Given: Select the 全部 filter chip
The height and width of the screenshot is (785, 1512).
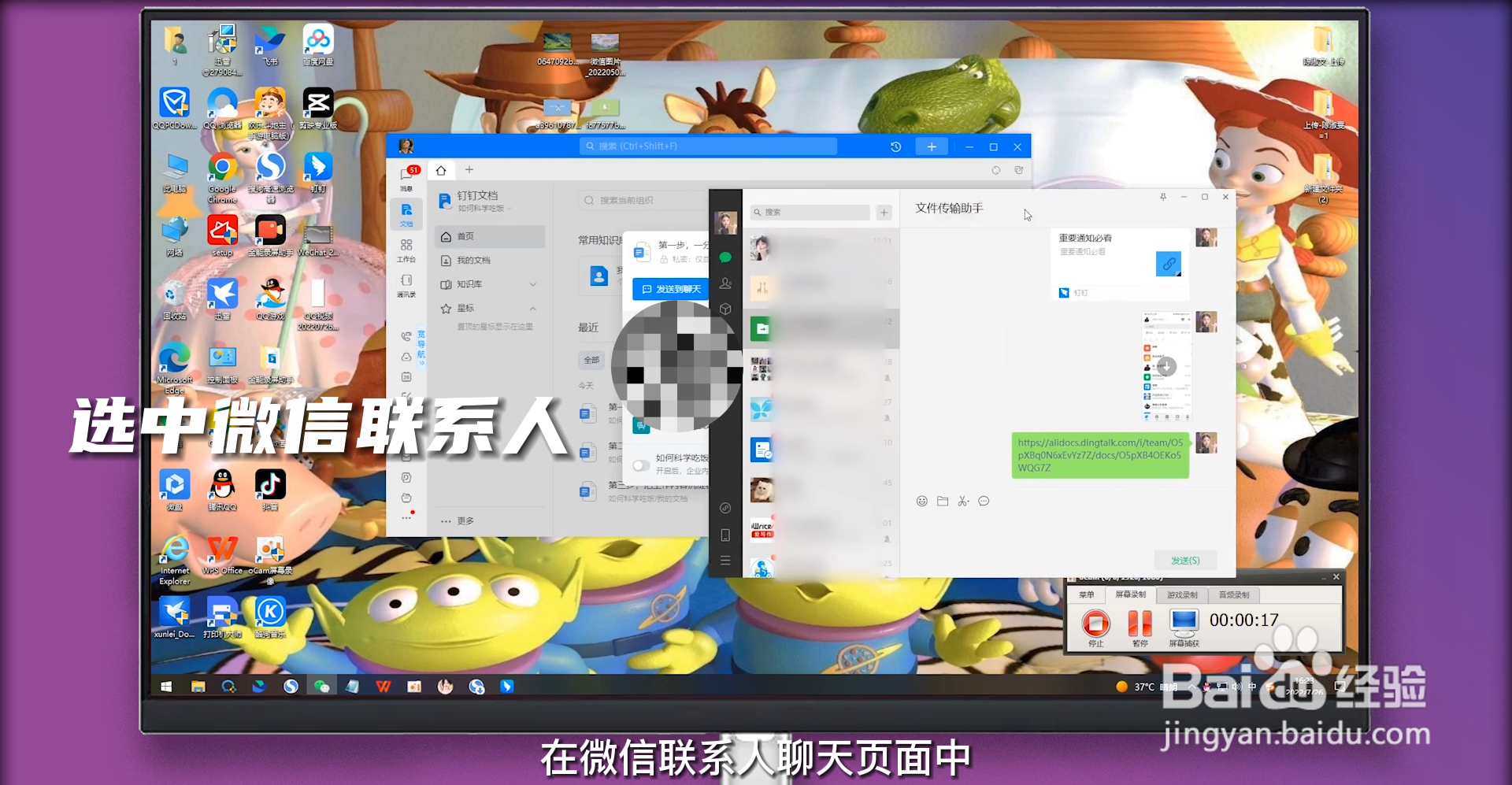Looking at the screenshot, I should [591, 360].
